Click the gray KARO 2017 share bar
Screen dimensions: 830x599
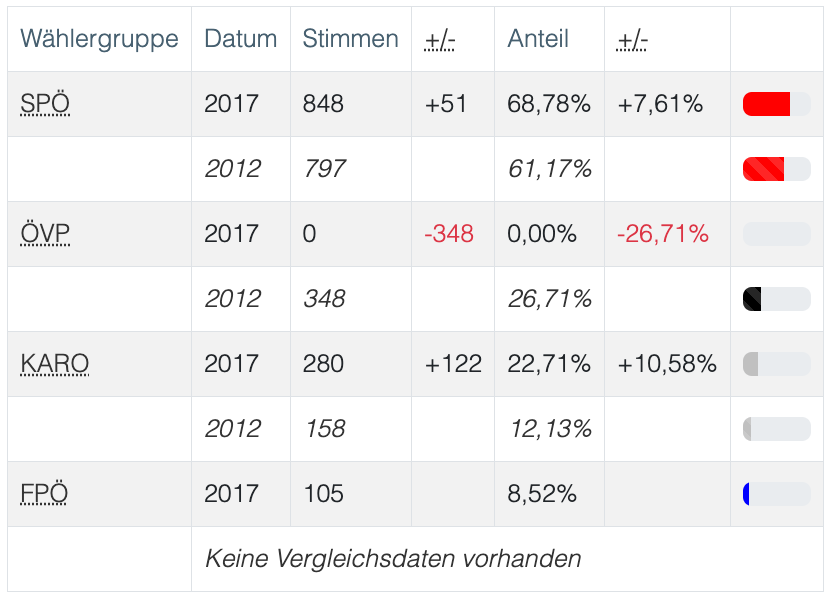[x=776, y=364]
